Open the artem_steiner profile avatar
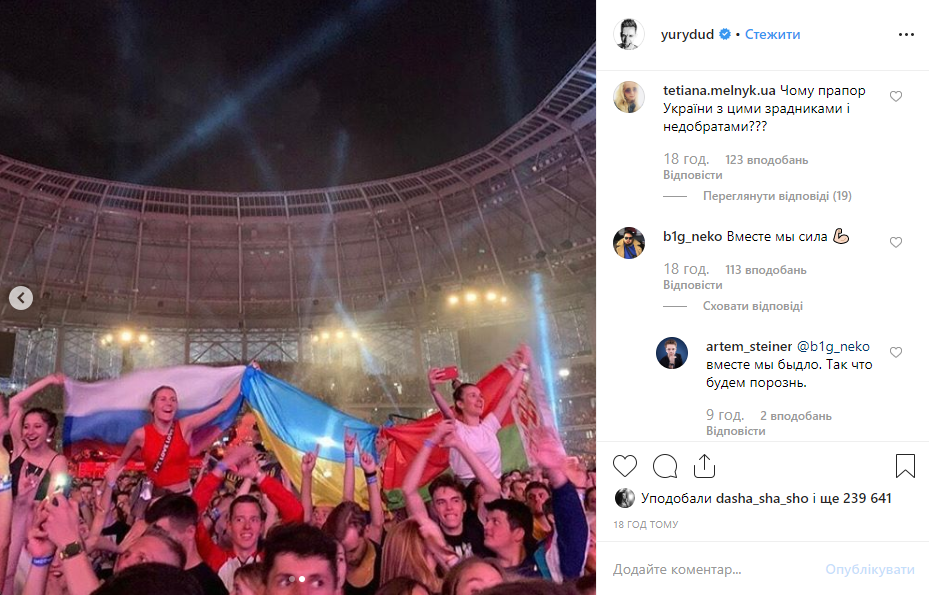 click(672, 353)
